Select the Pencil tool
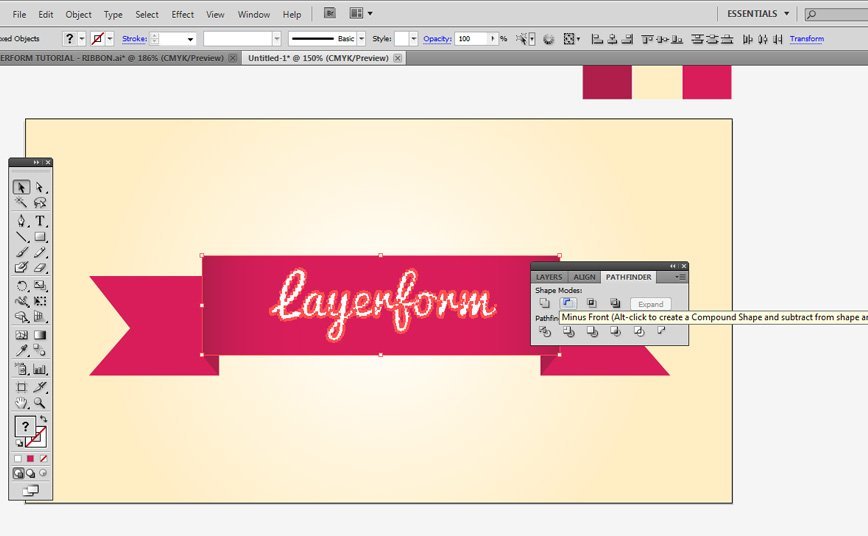Screen dimensions: 868x536 (x=40, y=252)
